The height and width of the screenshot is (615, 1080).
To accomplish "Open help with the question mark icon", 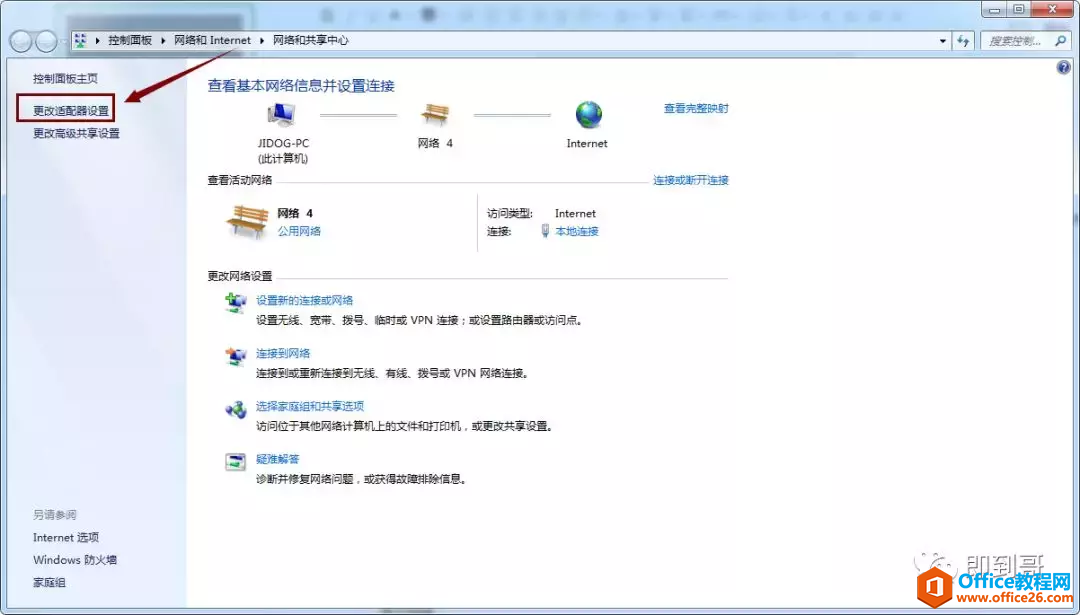I will click(1063, 67).
